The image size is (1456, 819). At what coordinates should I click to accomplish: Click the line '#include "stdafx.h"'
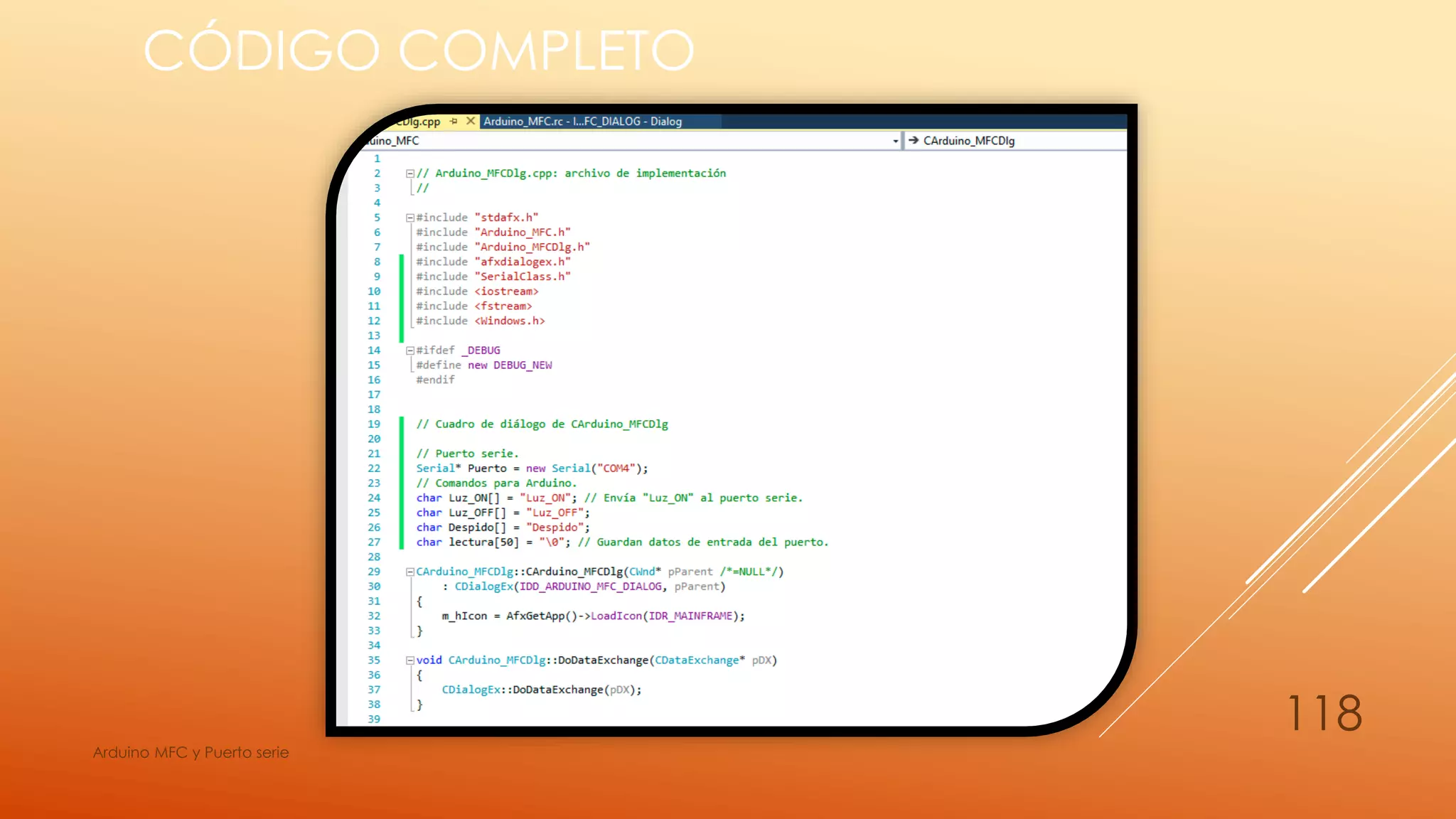tap(477, 218)
